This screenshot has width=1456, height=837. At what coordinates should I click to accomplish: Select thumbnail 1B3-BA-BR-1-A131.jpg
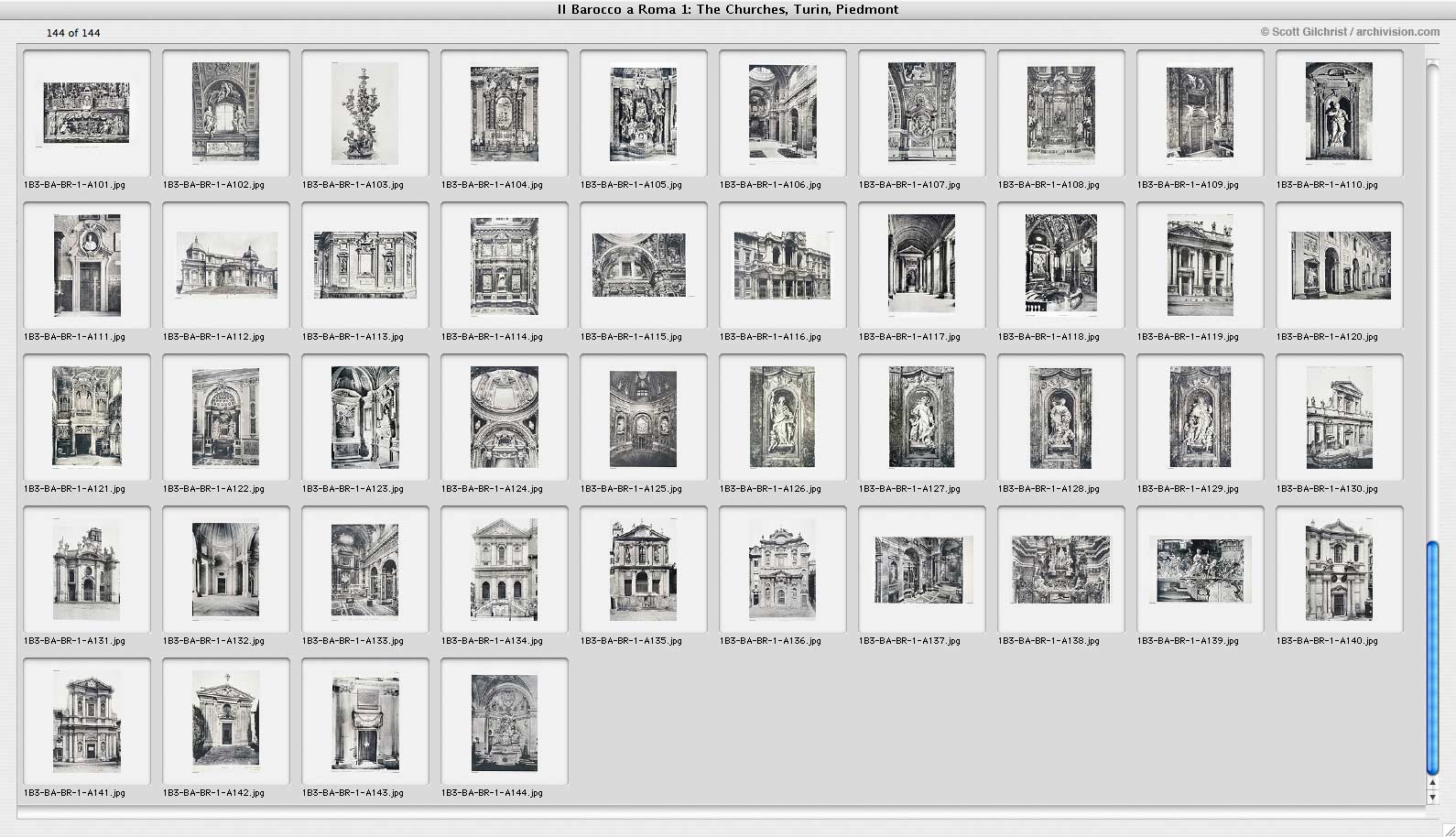pos(87,569)
